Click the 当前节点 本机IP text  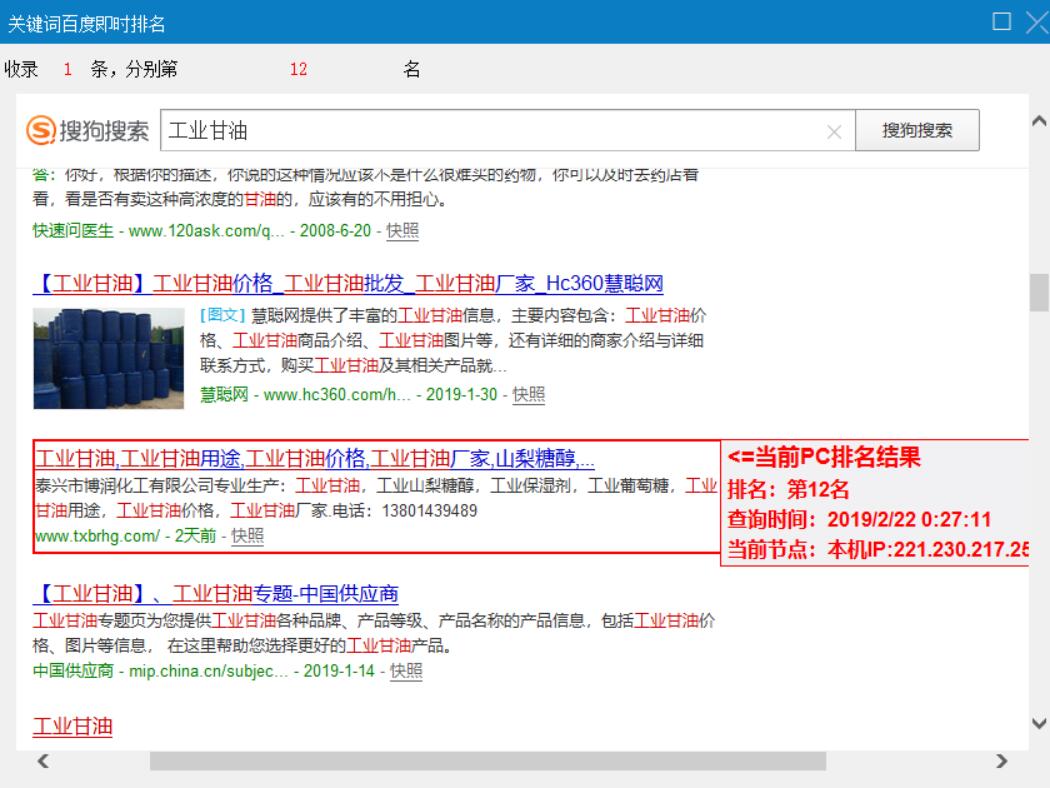878,550
